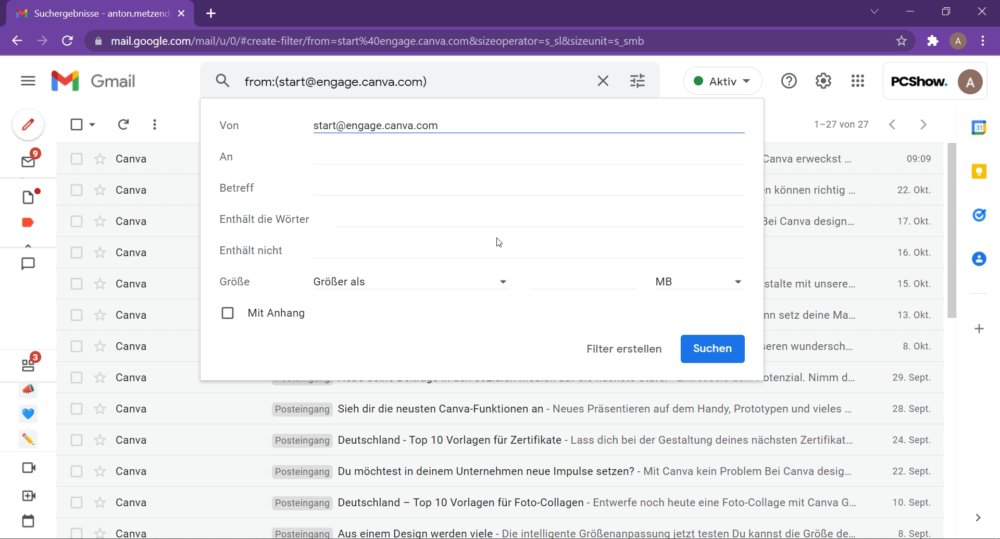Star the Canva mail from 10. Sept.
This screenshot has width=1000, height=539.
coord(100,503)
